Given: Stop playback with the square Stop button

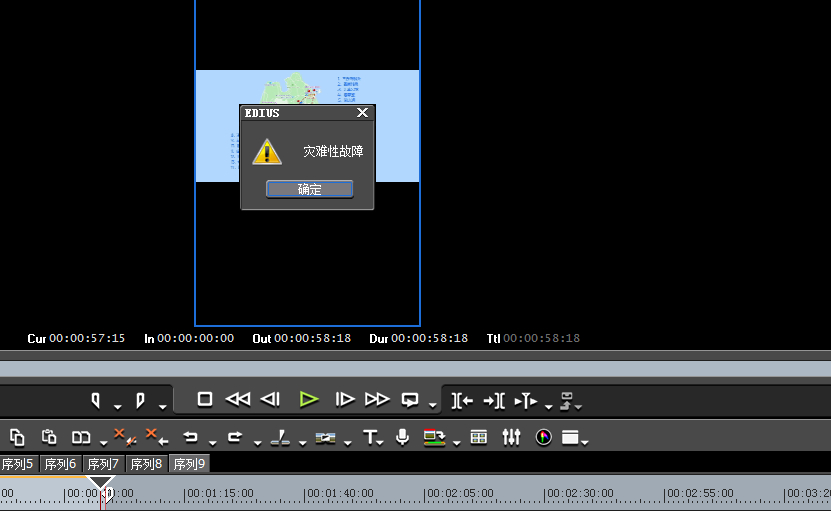Looking at the screenshot, I should [x=205, y=399].
